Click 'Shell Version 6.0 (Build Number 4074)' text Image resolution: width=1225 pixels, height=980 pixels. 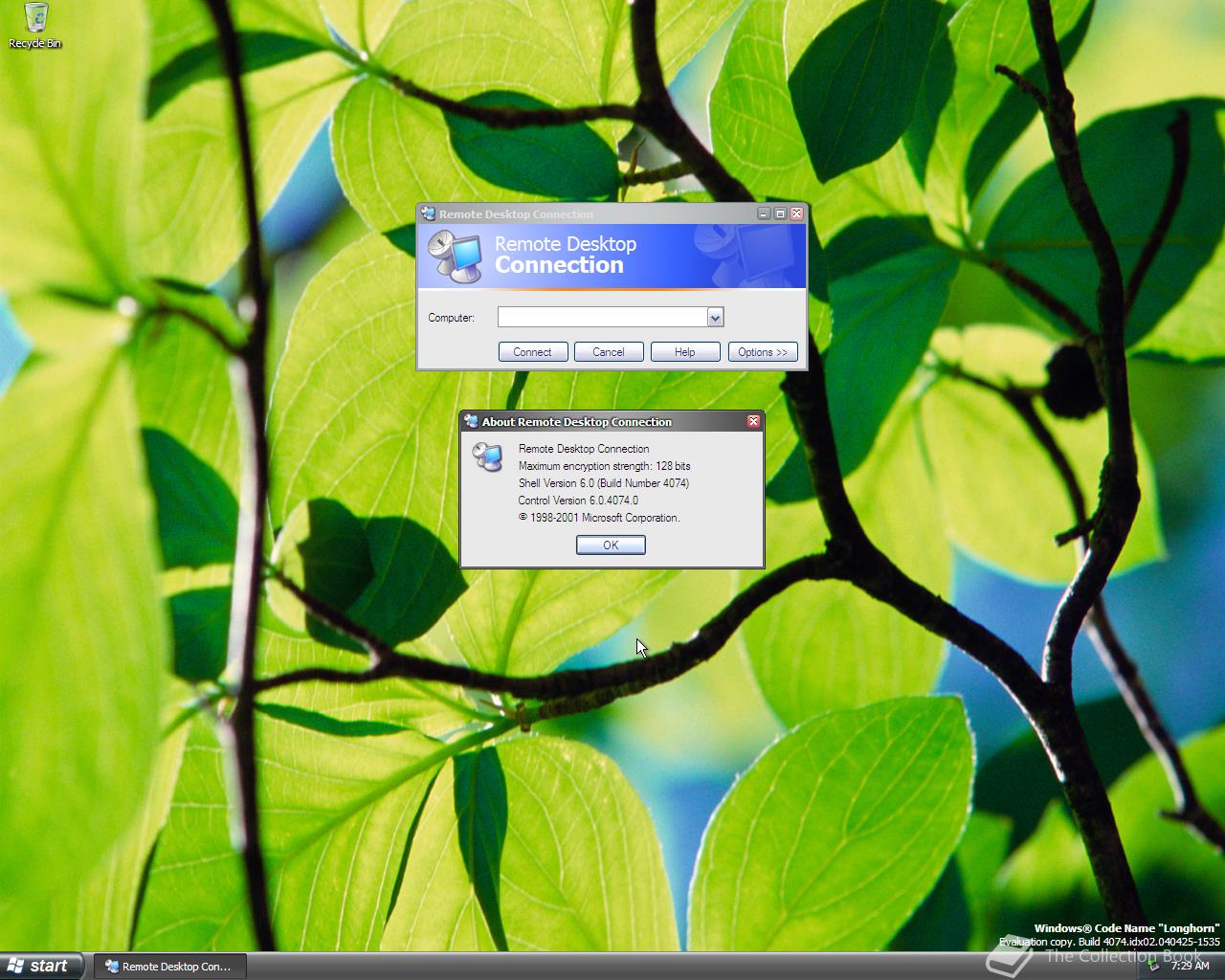click(604, 483)
